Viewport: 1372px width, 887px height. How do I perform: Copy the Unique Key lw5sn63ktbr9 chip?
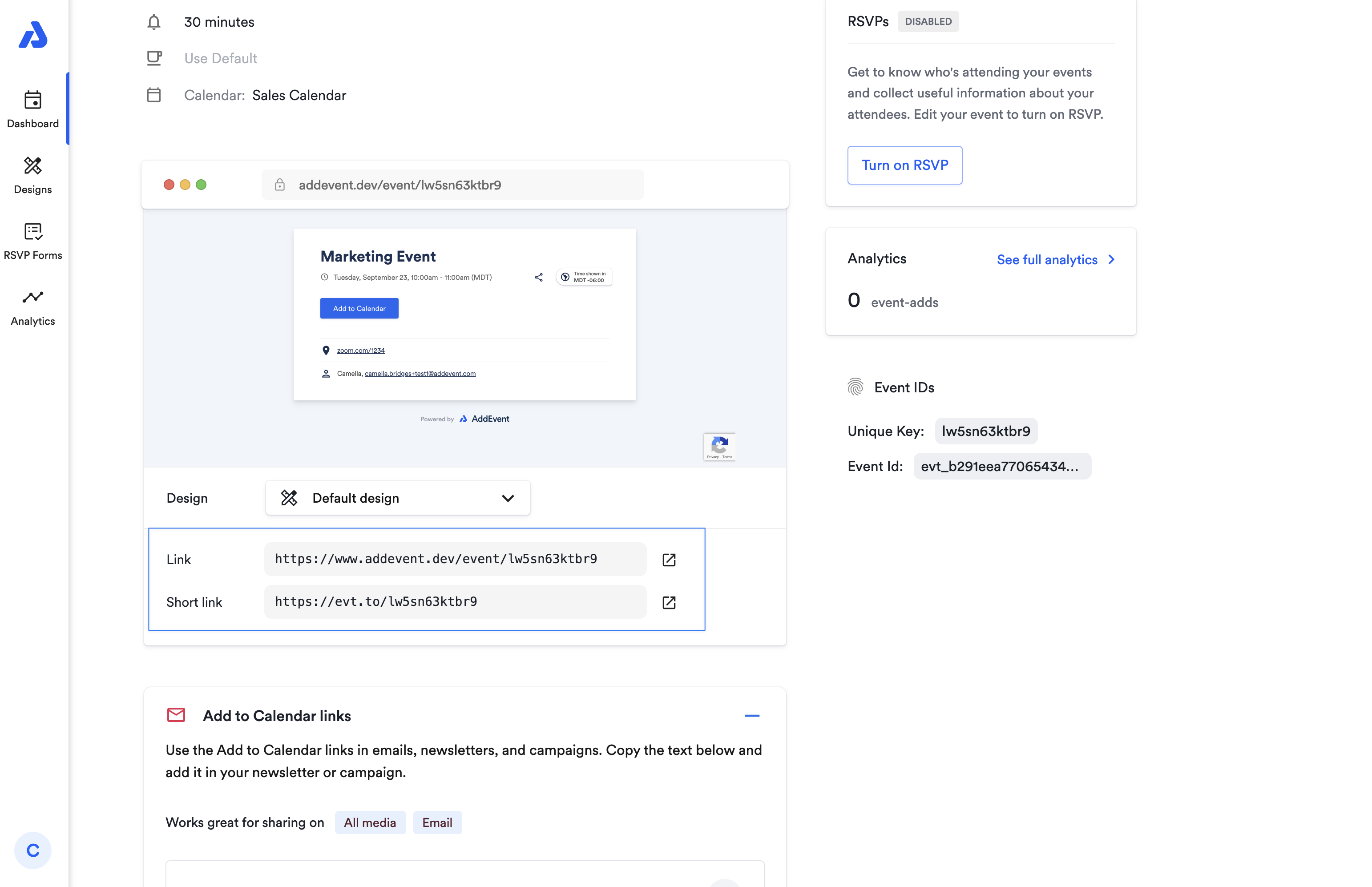coord(985,431)
